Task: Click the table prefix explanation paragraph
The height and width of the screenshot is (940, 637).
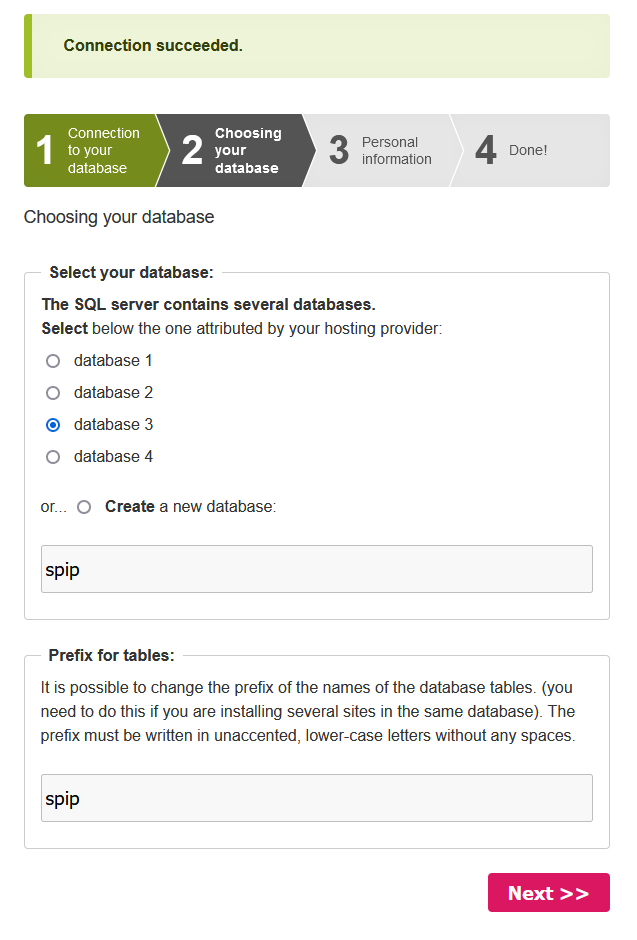Action: (x=307, y=712)
